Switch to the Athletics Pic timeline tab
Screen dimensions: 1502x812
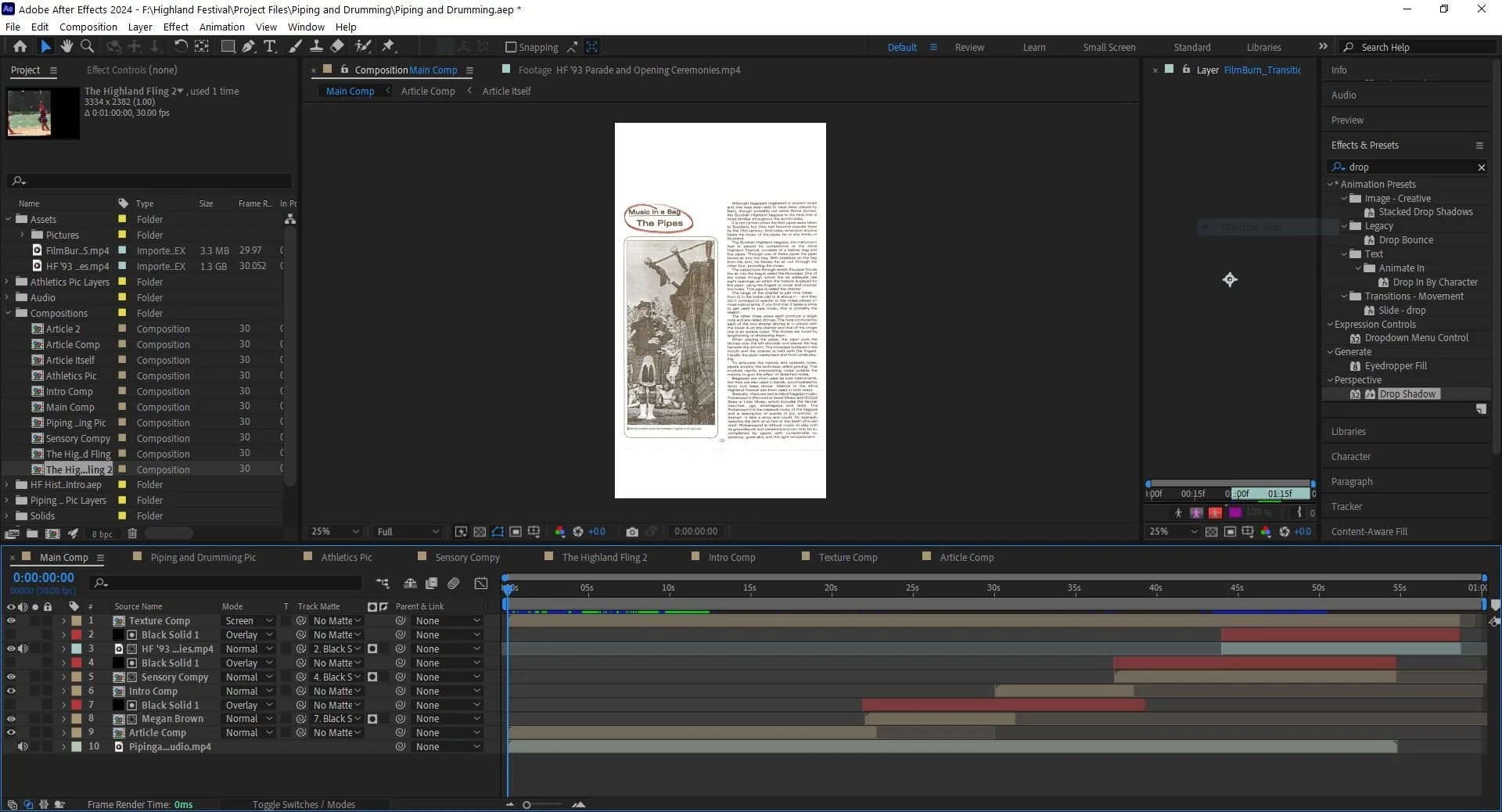pos(346,558)
